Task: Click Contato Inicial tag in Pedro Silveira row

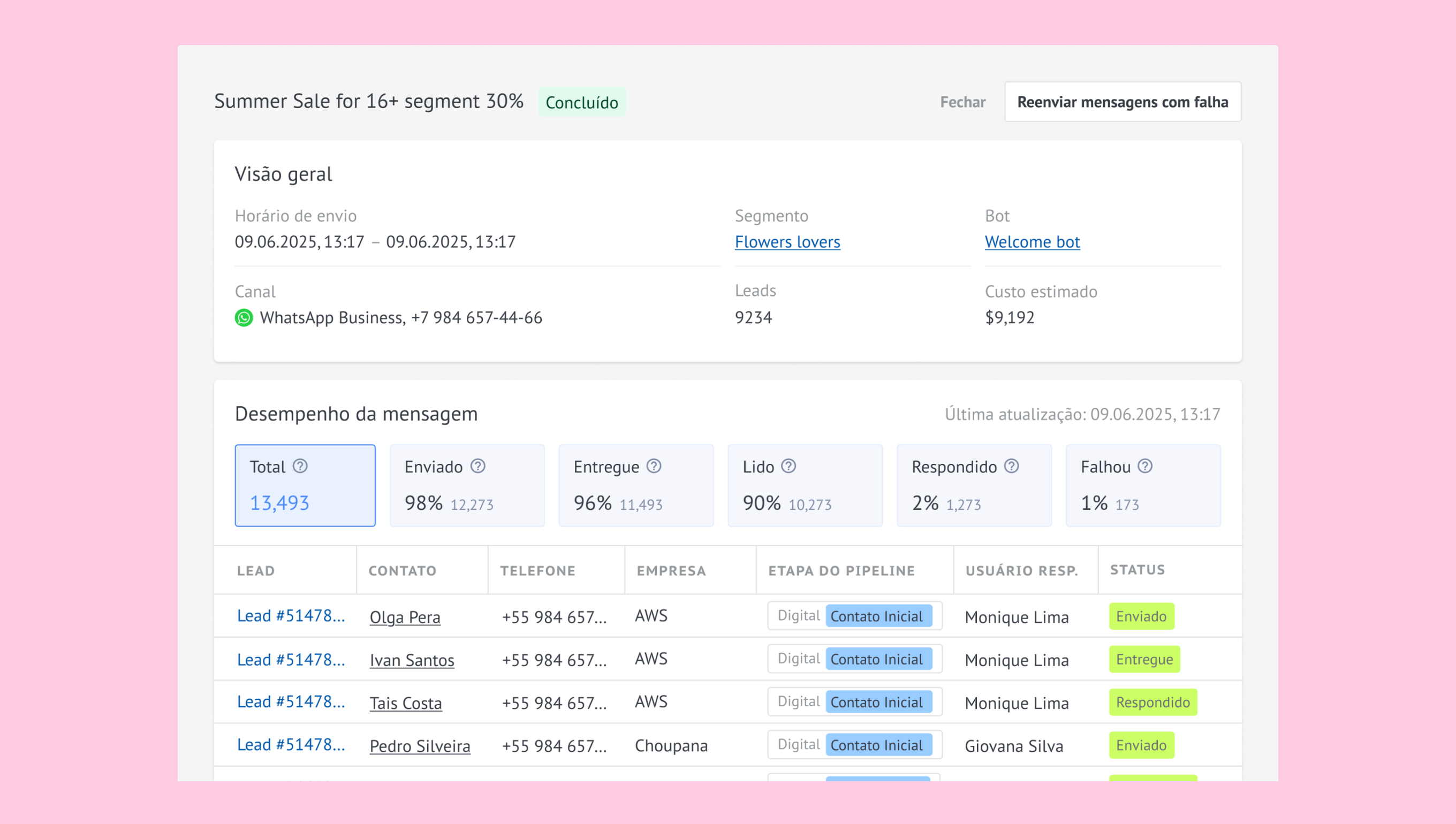Action: tap(878, 745)
